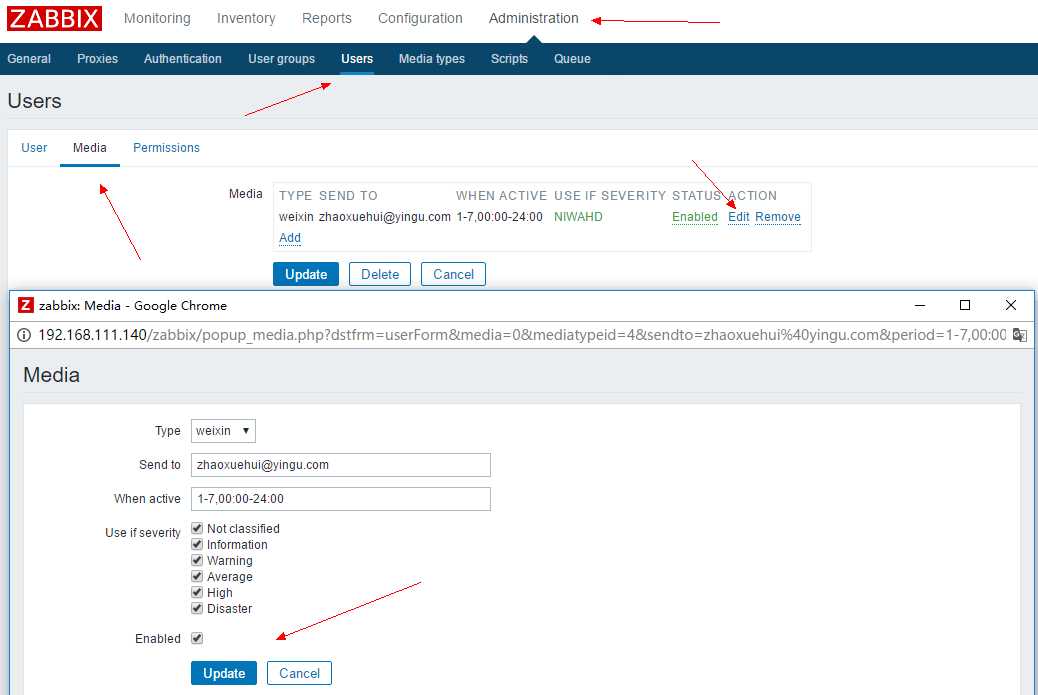
Task: Toggle the Average severity checkbox
Action: [x=197, y=576]
